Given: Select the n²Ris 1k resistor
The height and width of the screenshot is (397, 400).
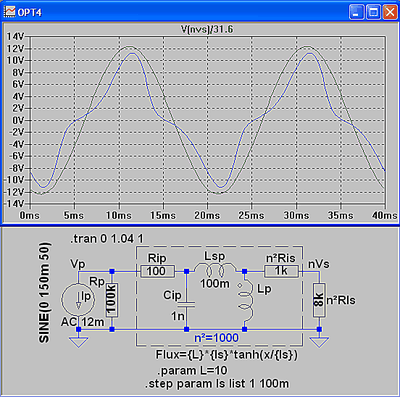Looking at the screenshot, I should pyautogui.click(x=281, y=271).
